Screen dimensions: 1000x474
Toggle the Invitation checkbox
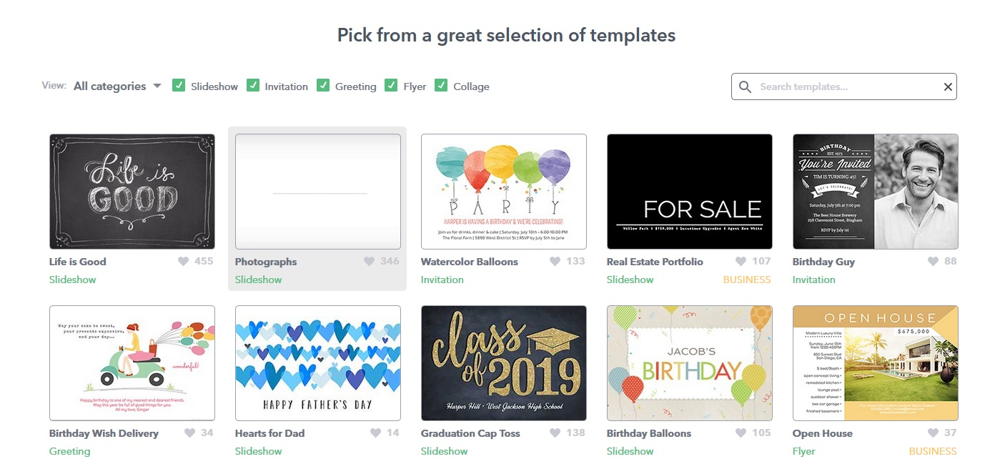tap(253, 86)
